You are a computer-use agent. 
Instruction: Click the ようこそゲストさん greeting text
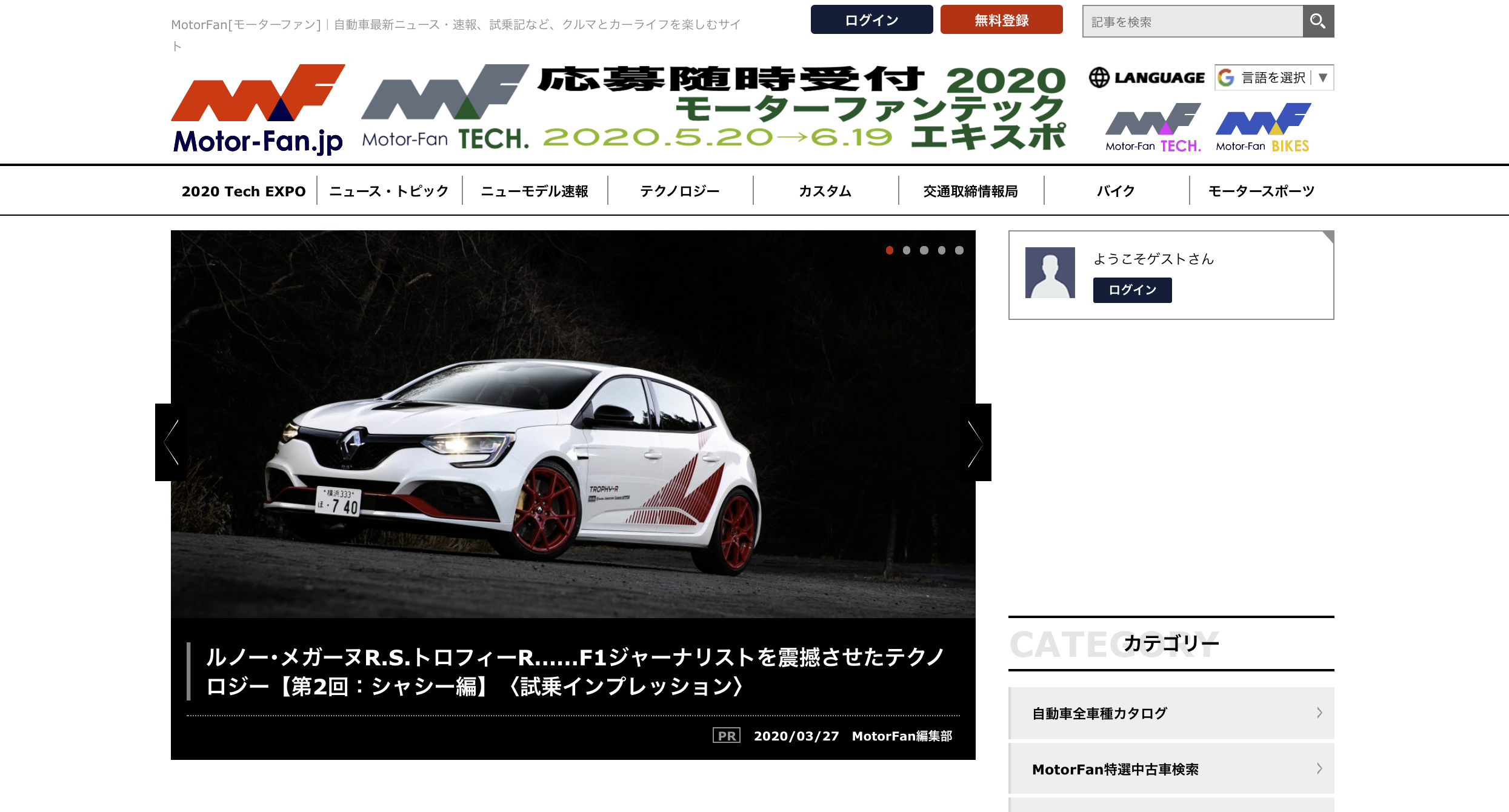click(1153, 259)
